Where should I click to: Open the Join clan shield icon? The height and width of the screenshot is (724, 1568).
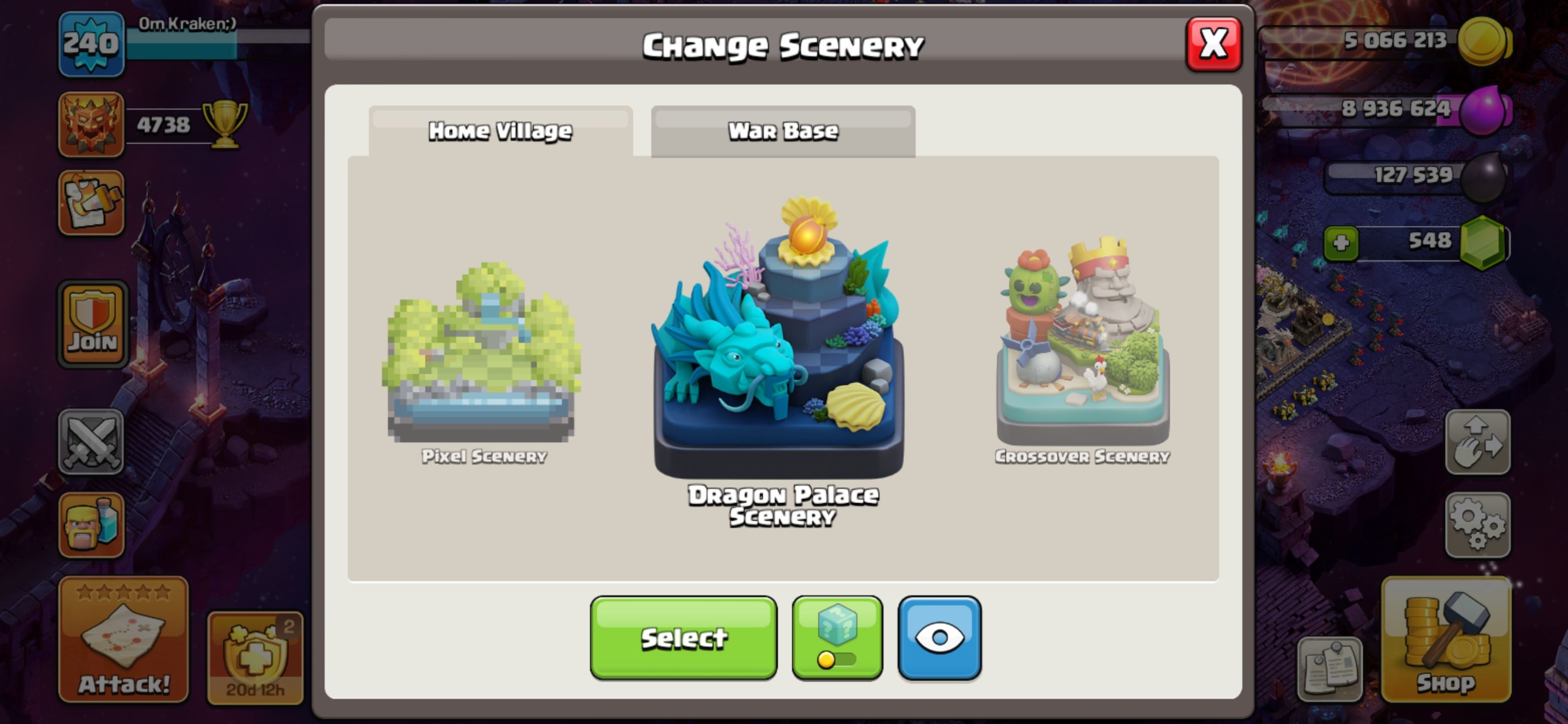92,325
